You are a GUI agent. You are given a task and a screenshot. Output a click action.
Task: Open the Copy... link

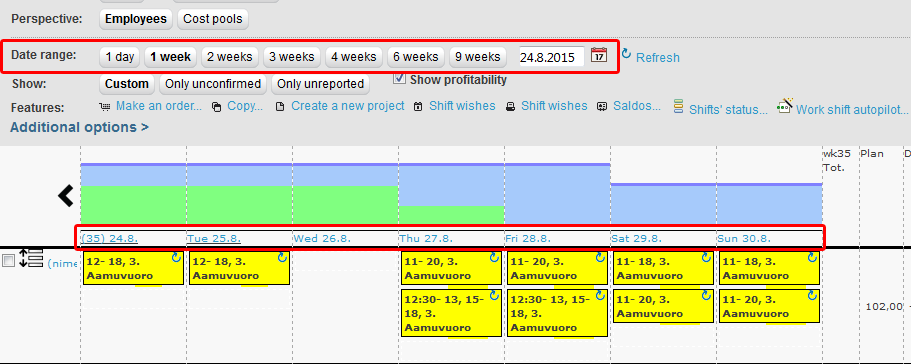[x=245, y=106]
